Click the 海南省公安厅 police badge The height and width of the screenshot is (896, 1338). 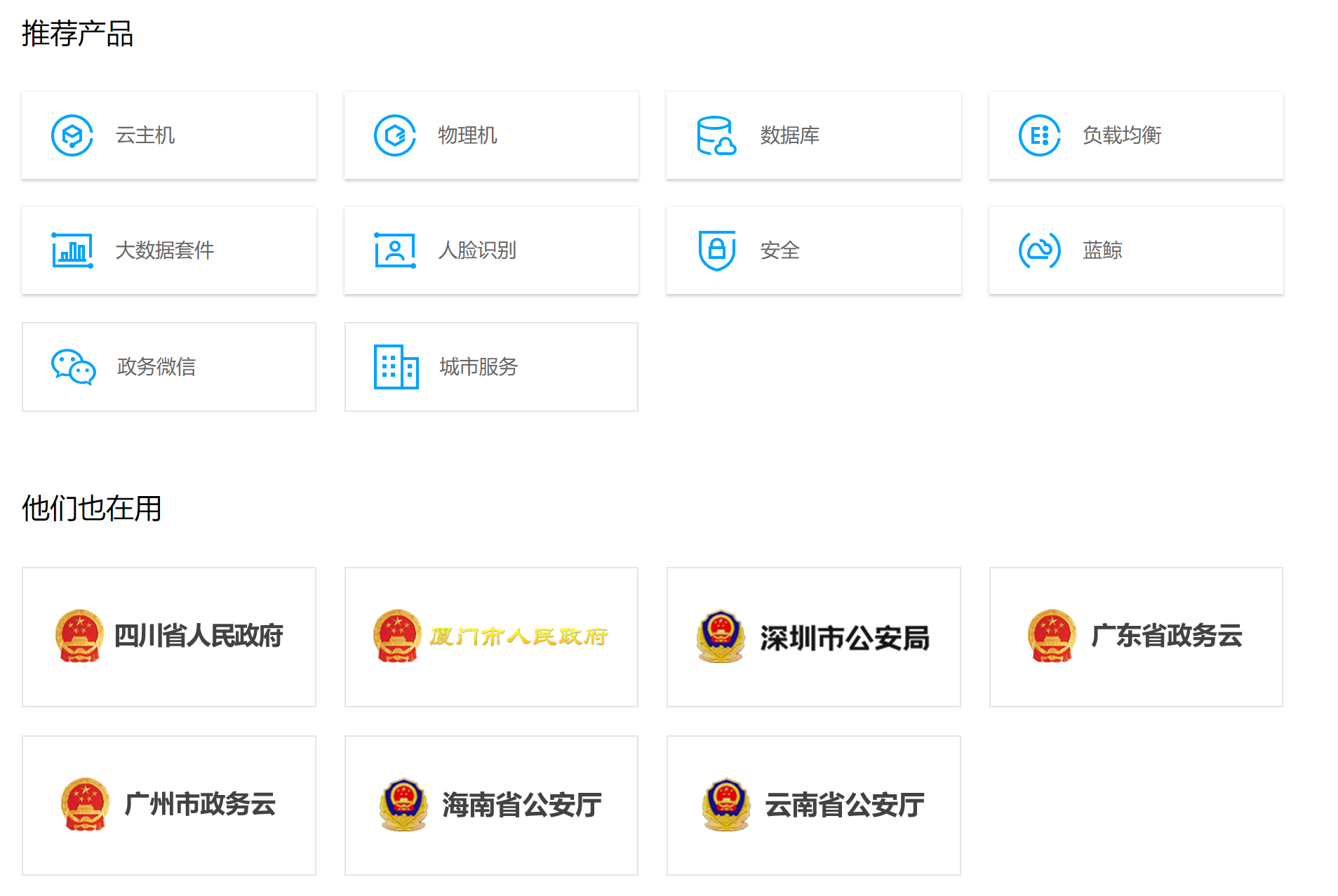[x=403, y=805]
